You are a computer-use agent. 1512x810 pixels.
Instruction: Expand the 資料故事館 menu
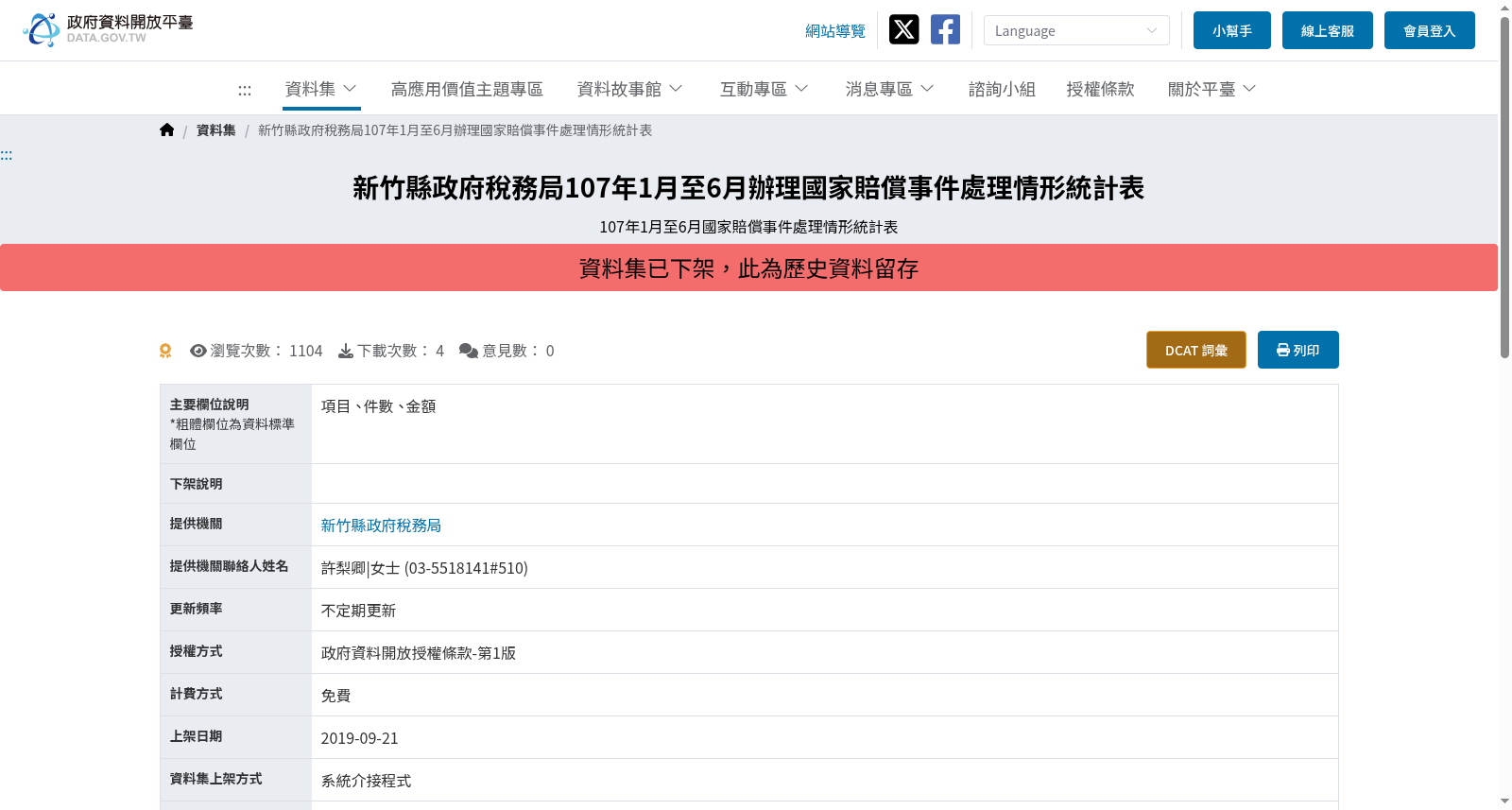630,89
